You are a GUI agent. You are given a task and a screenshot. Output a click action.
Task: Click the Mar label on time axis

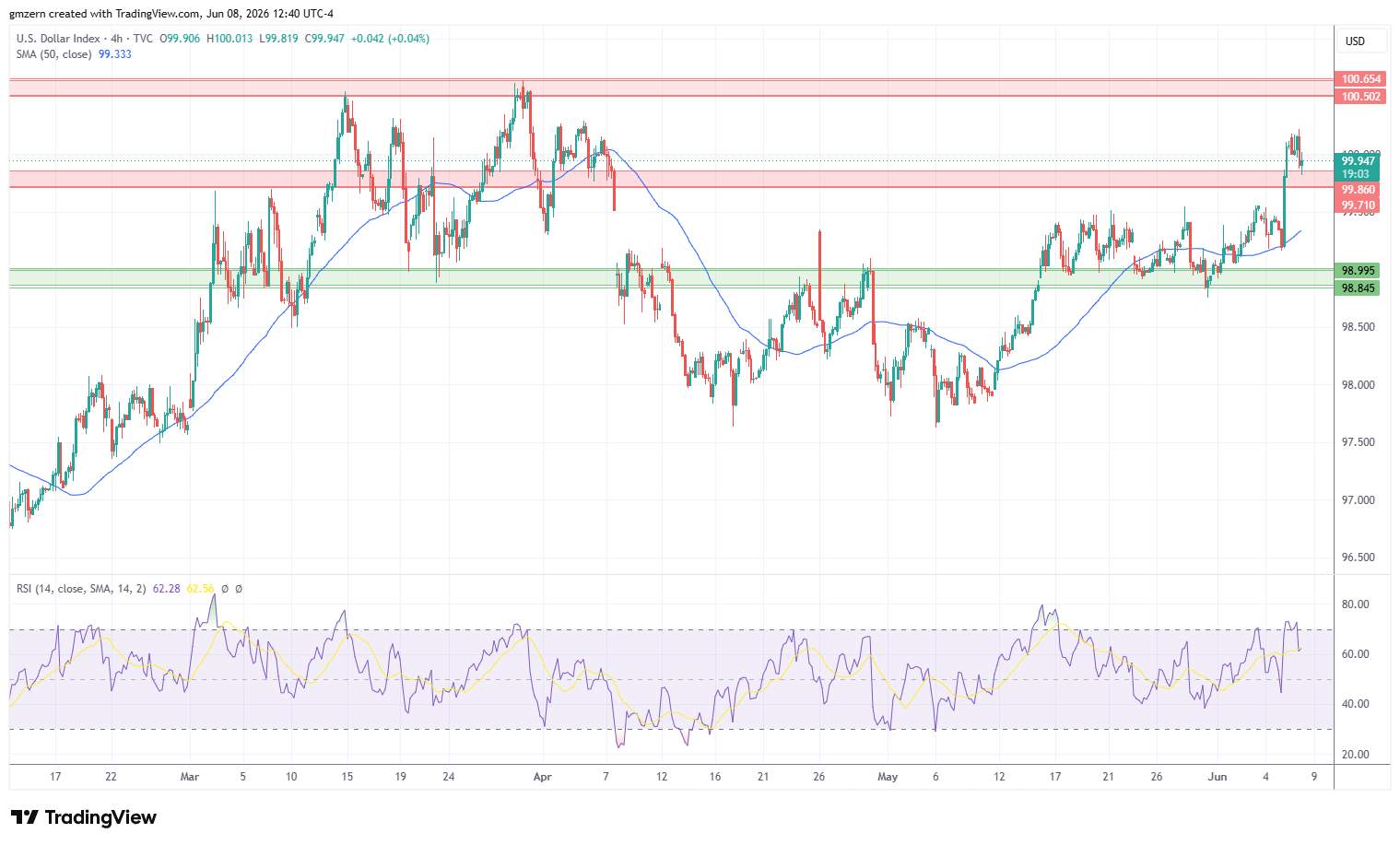tap(190, 777)
